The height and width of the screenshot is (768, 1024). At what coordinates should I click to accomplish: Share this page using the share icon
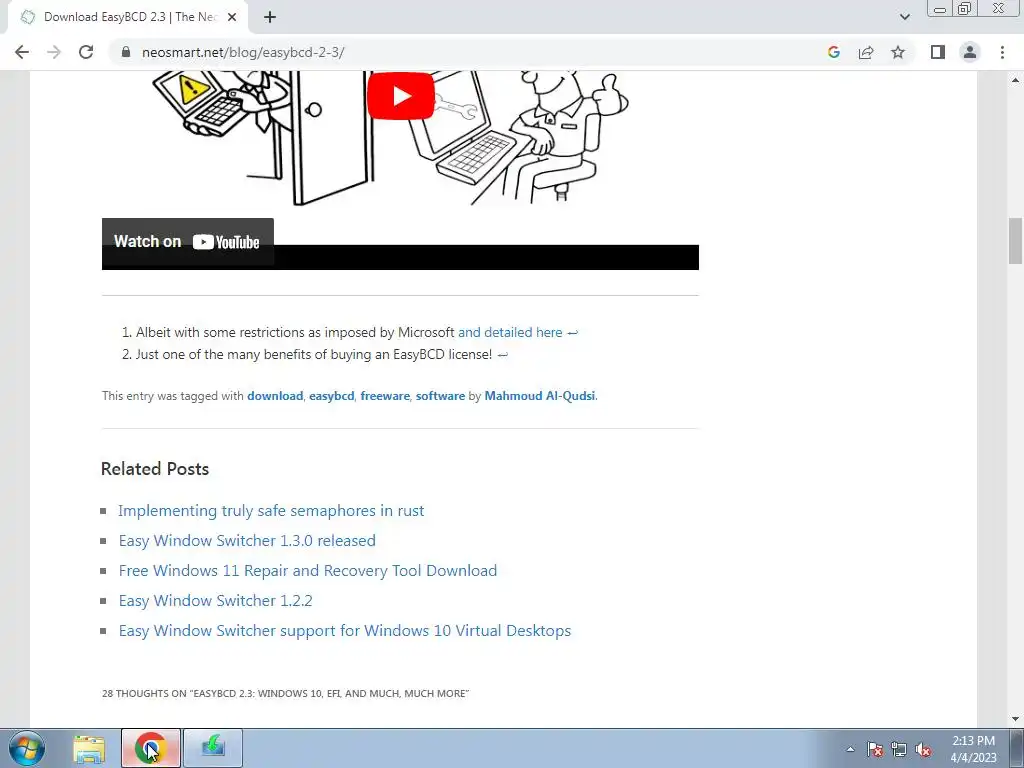pos(866,52)
